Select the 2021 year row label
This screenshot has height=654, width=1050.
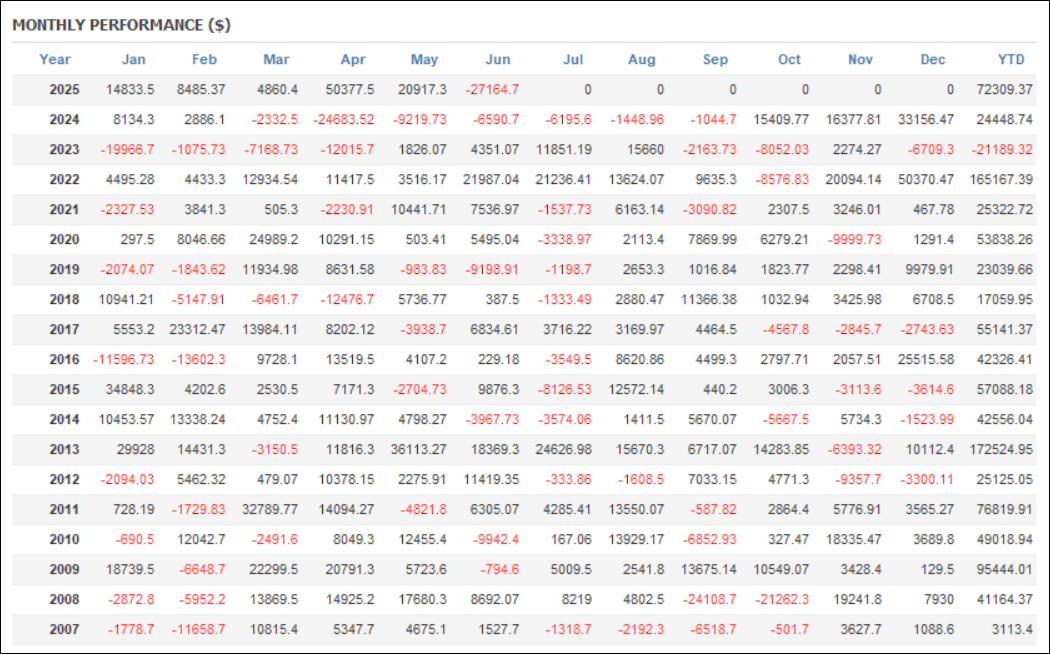pyautogui.click(x=64, y=210)
